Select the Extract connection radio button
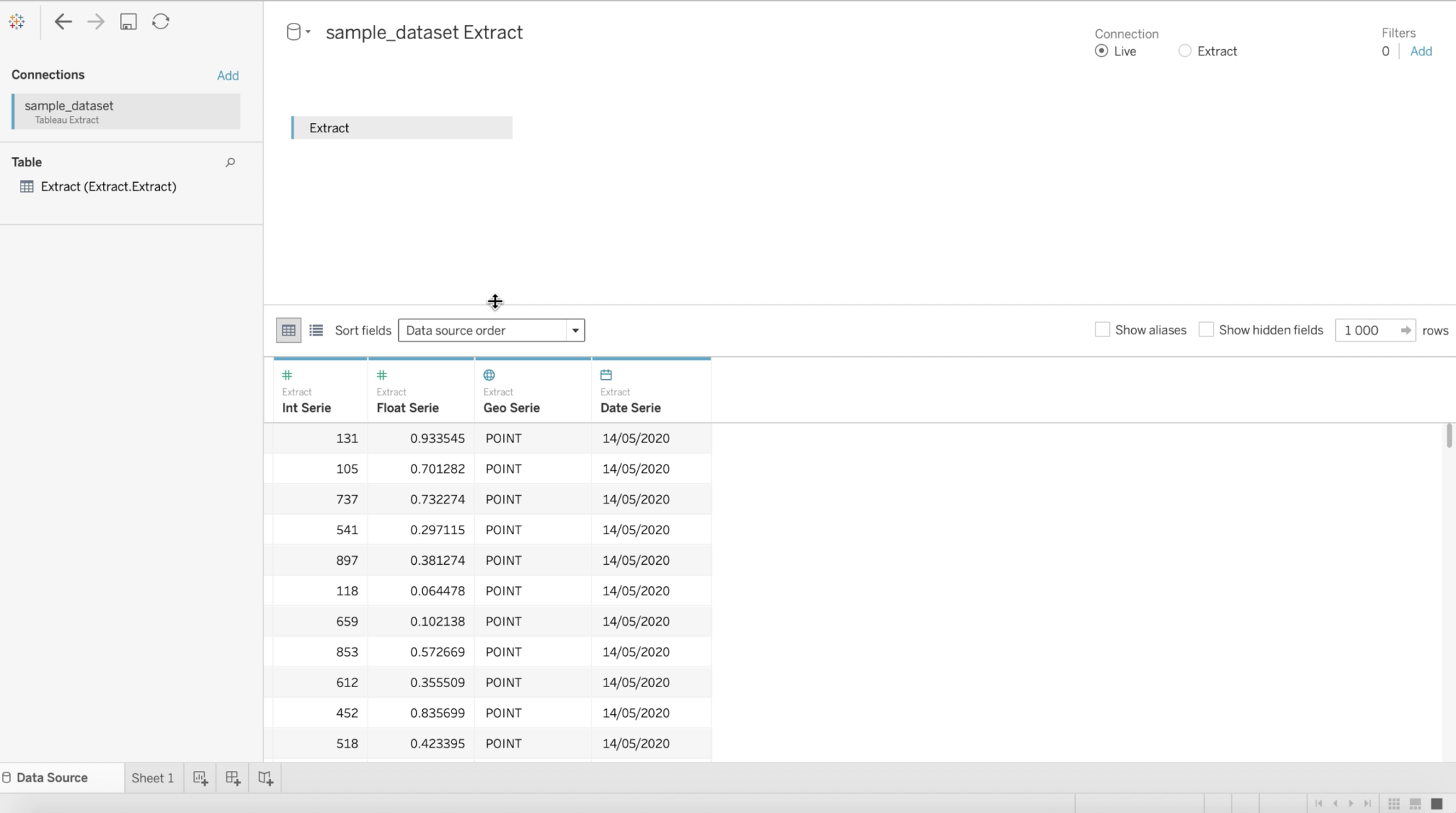The height and width of the screenshot is (813, 1456). pyautogui.click(x=1184, y=51)
